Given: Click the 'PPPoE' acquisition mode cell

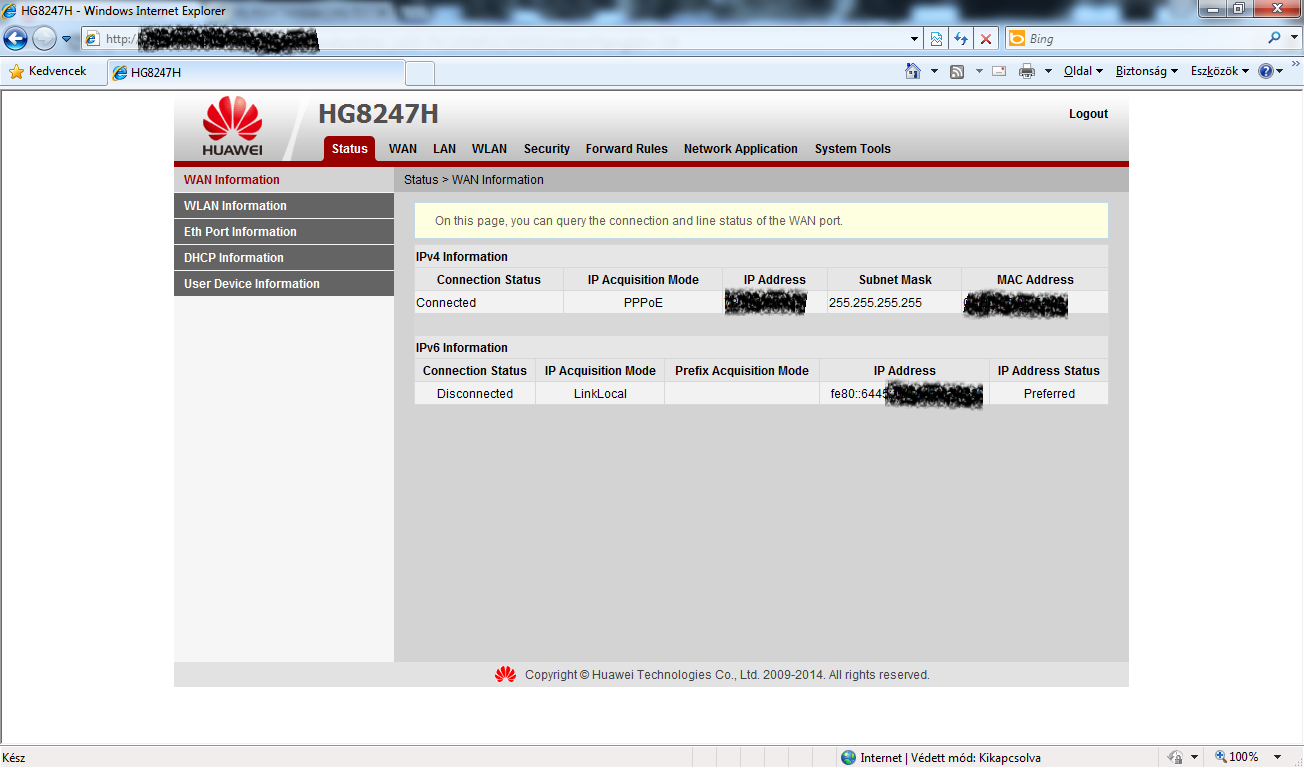Looking at the screenshot, I should 643,303.
